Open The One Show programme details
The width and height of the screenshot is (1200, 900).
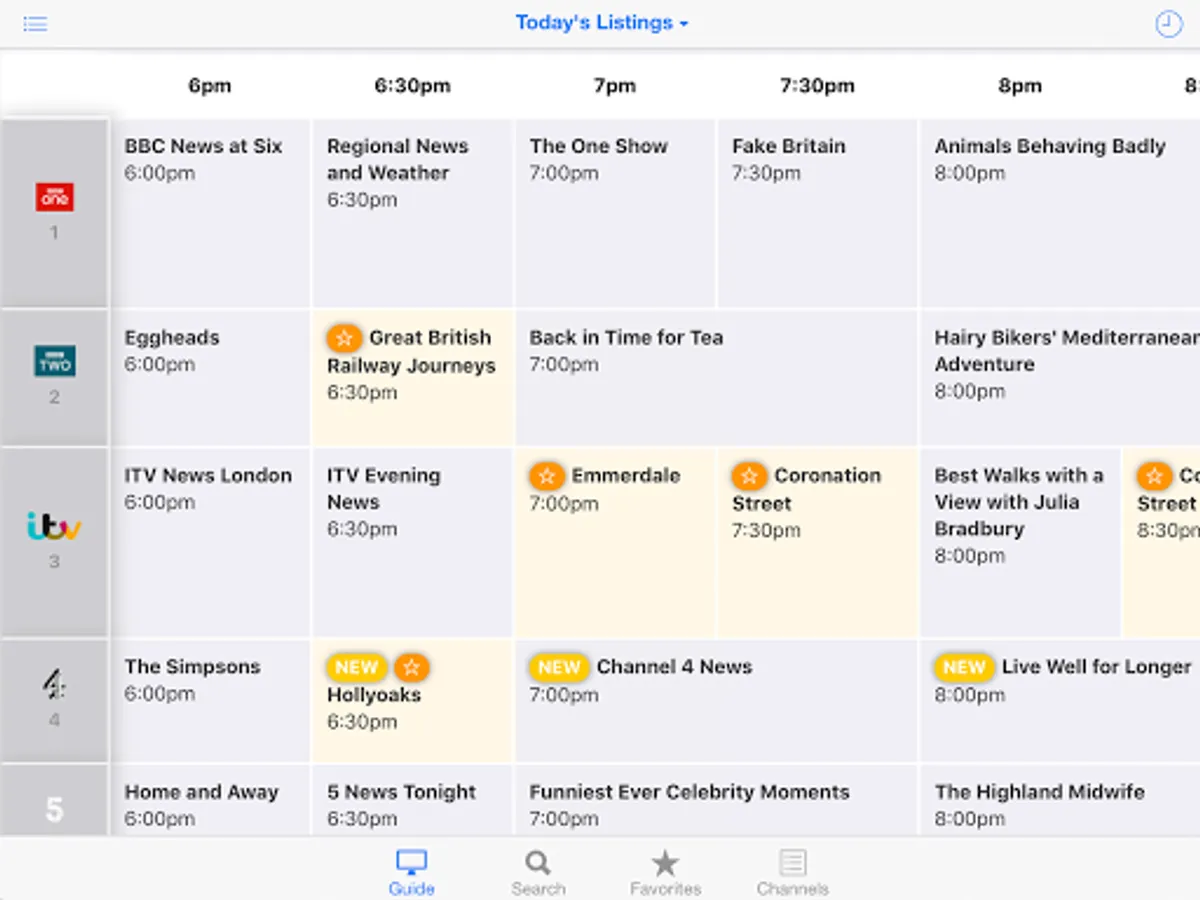[x=614, y=212]
